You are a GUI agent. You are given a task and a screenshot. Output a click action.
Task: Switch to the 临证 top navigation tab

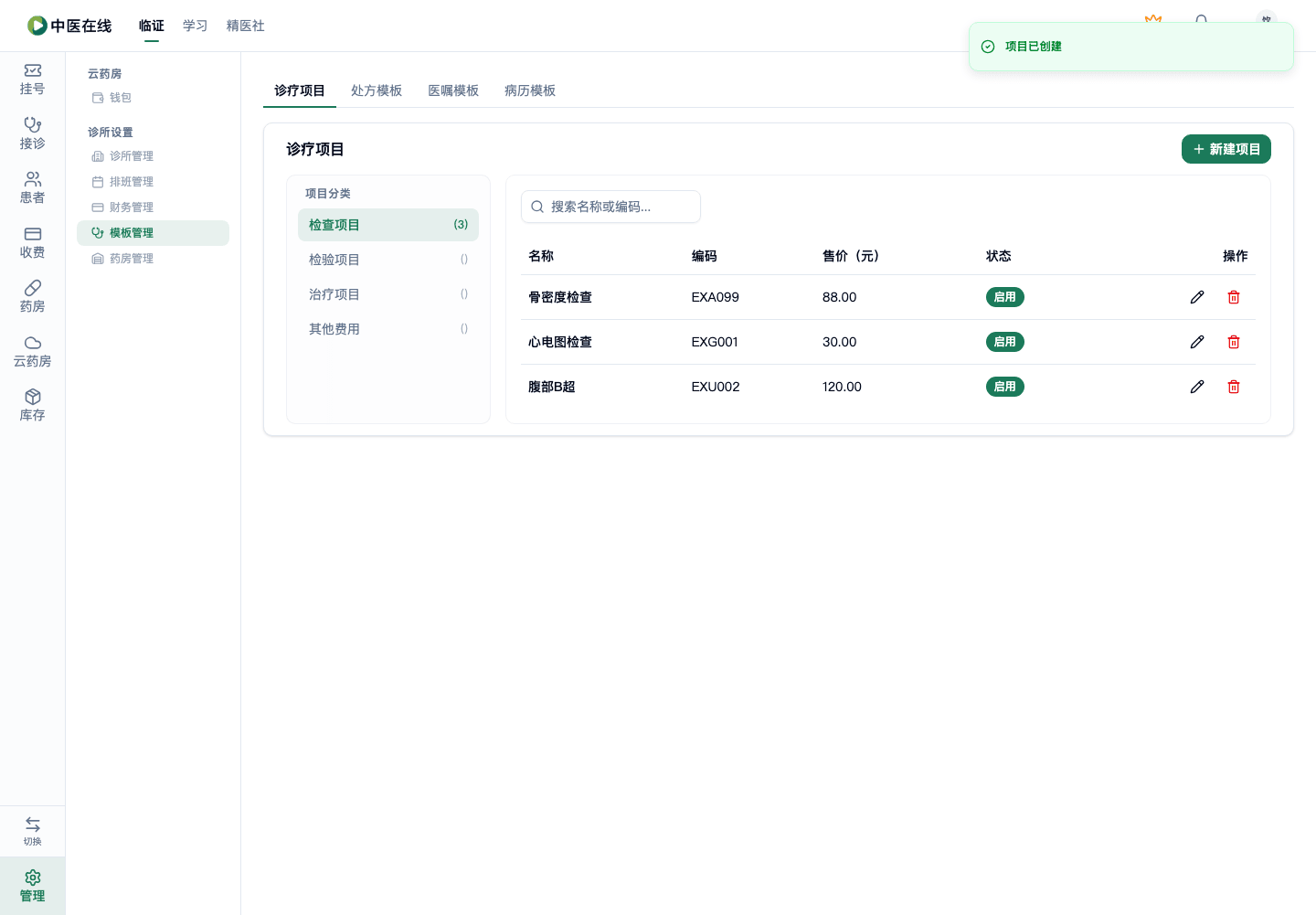point(152,26)
